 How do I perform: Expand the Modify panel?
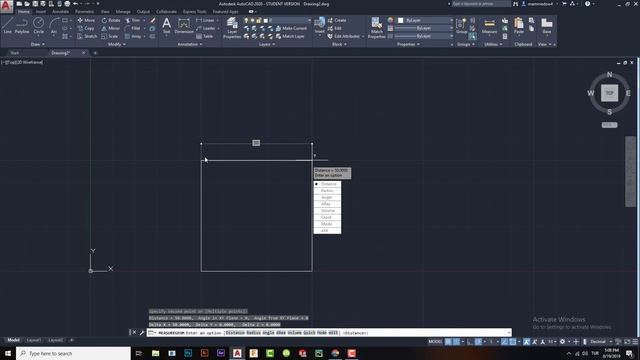(117, 44)
